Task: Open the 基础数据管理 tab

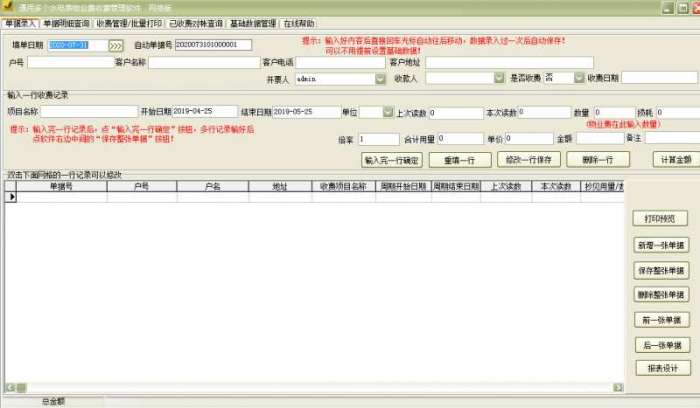Action: tap(253, 23)
